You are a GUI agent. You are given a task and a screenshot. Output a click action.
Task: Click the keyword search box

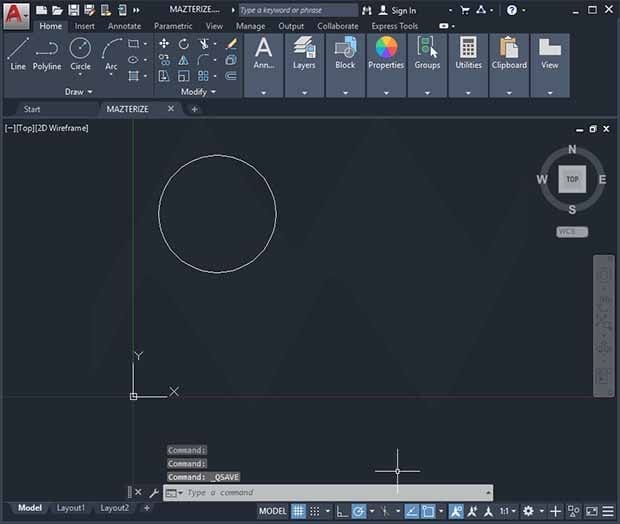pos(298,10)
